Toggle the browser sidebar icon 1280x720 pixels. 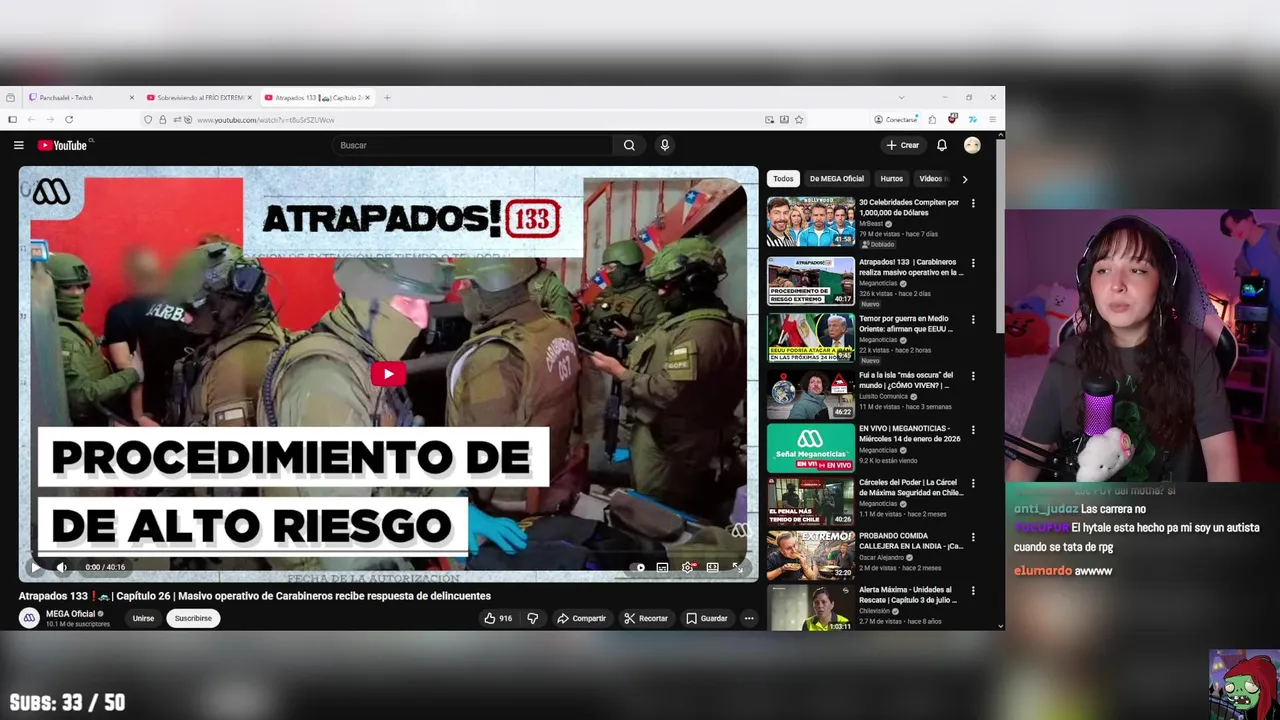click(x=12, y=119)
